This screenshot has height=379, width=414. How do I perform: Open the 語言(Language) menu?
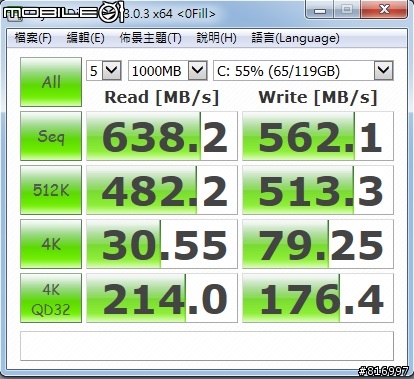click(x=295, y=38)
